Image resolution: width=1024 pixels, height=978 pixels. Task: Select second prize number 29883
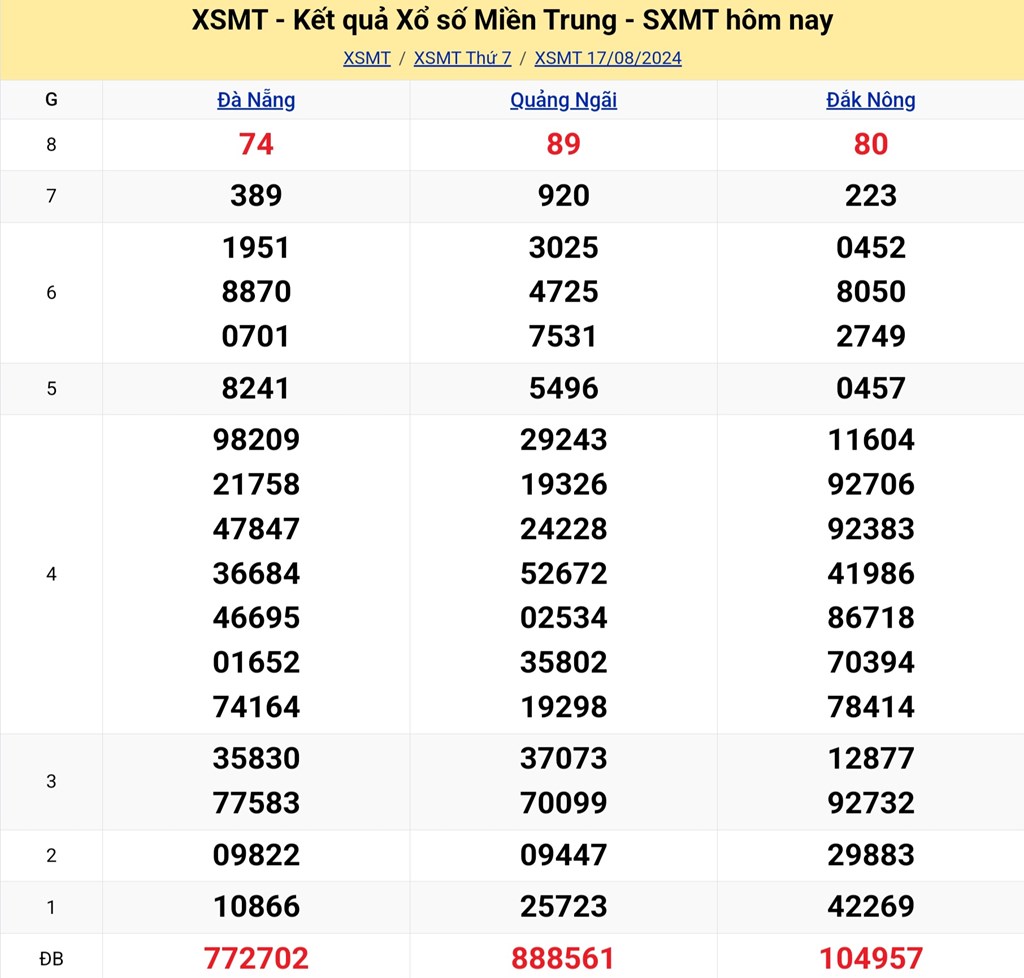[870, 855]
